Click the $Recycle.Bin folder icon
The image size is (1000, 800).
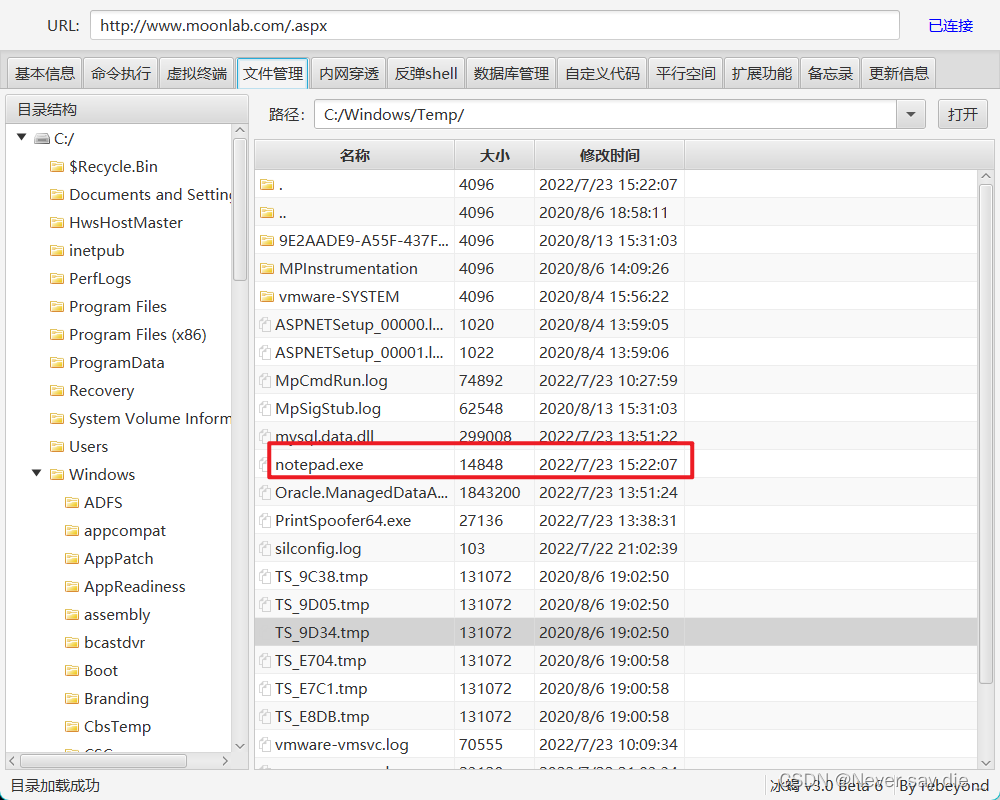(57, 167)
